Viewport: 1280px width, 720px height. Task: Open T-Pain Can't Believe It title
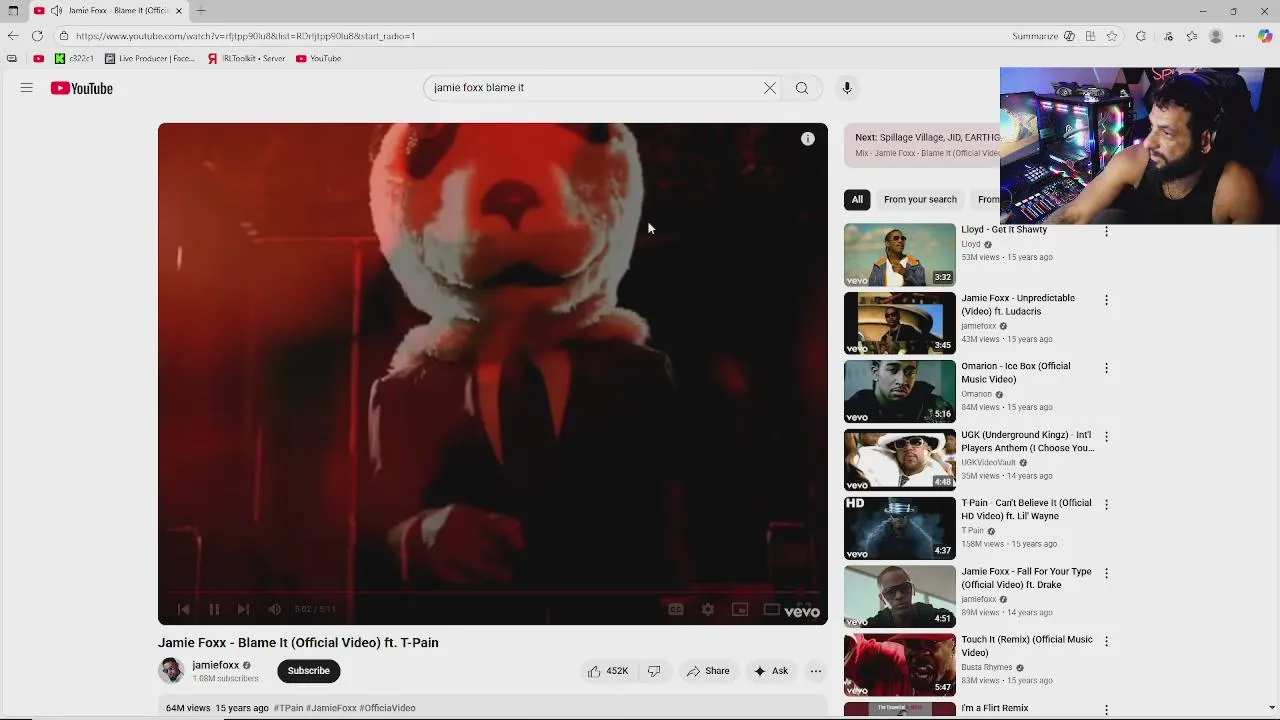pos(1026,510)
